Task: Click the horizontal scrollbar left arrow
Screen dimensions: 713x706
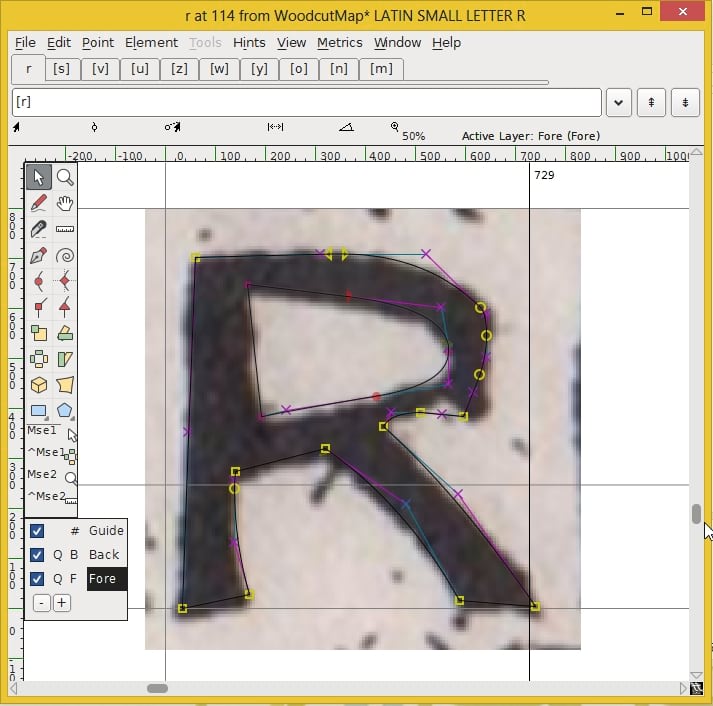Action: coord(14,688)
